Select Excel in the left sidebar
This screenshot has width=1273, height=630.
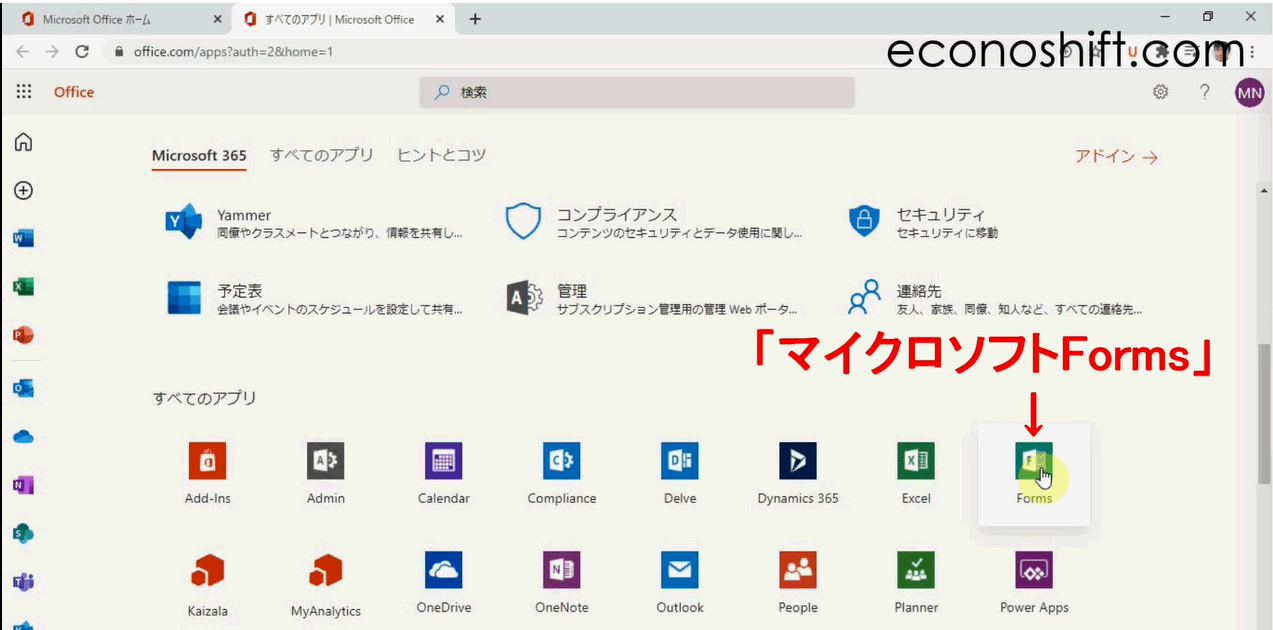pyautogui.click(x=22, y=286)
